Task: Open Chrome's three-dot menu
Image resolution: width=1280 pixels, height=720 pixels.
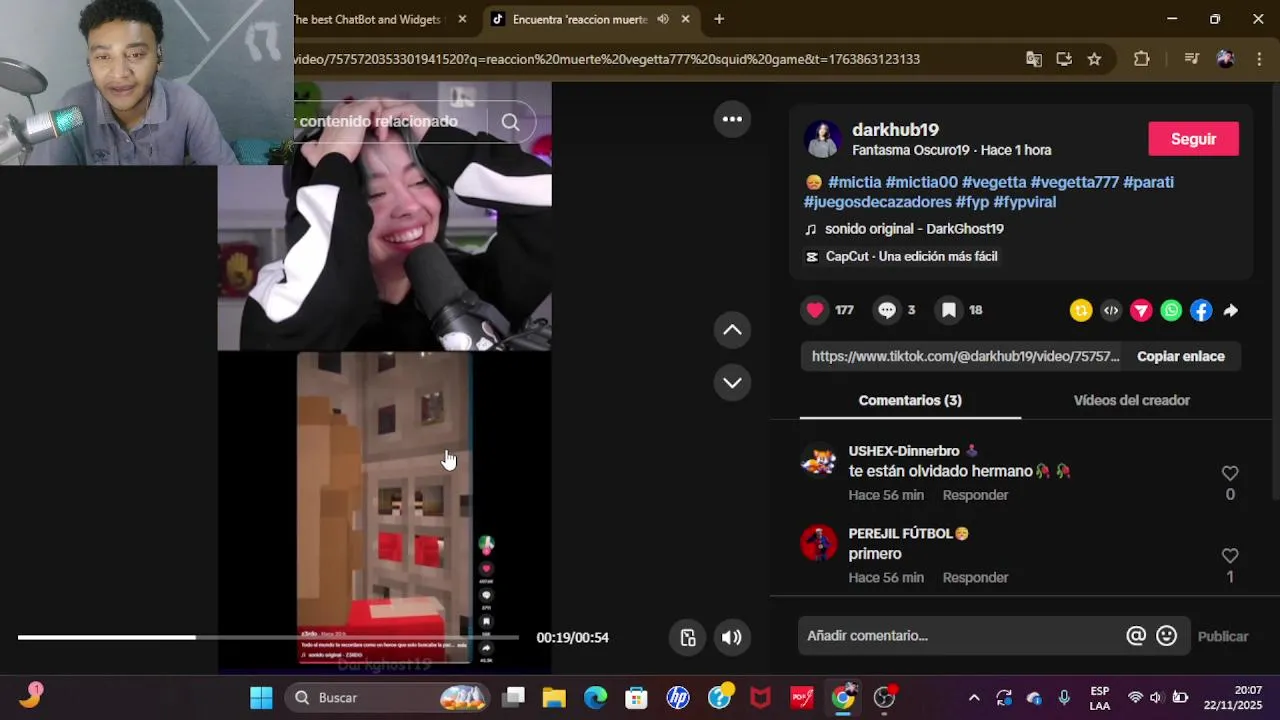Action: tap(1259, 59)
